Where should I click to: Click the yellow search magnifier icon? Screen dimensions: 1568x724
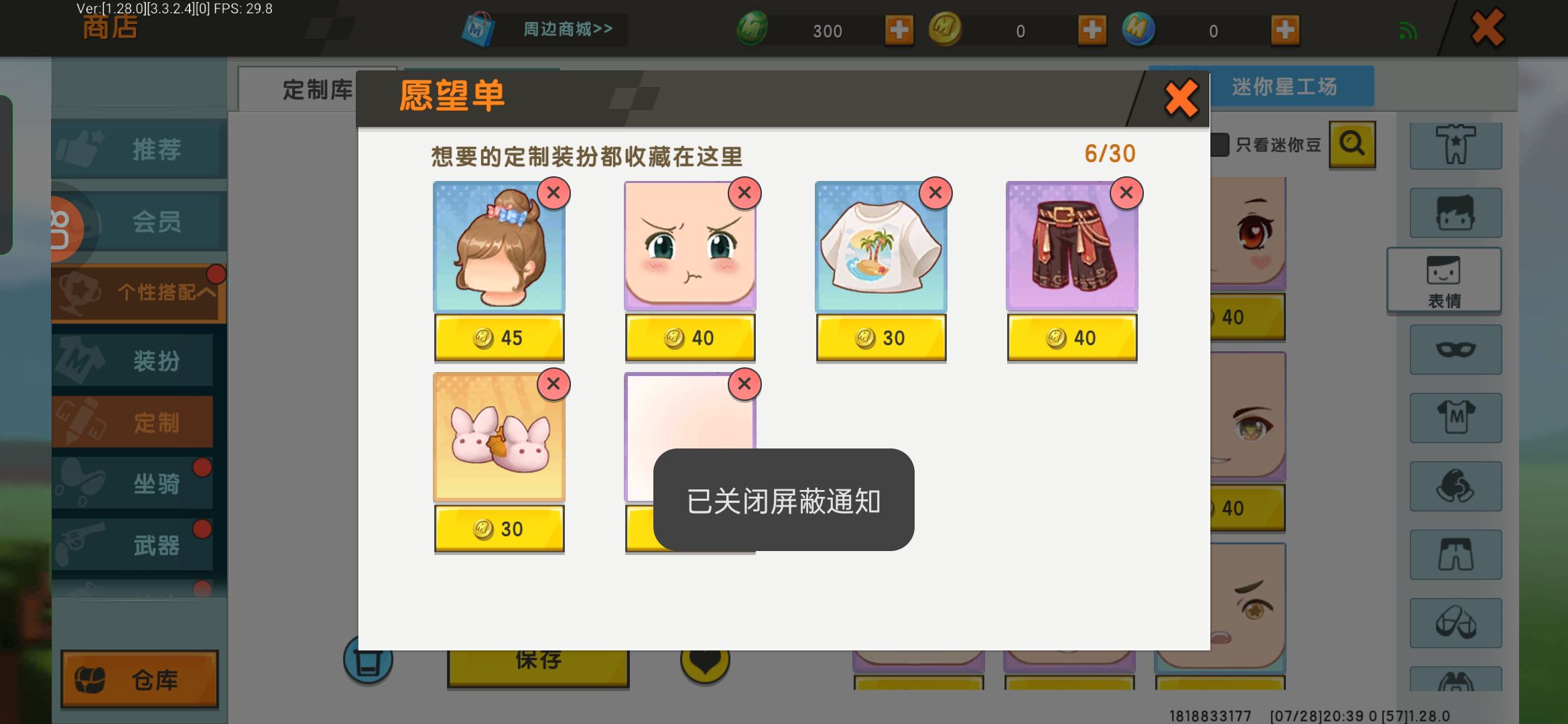pyautogui.click(x=1352, y=144)
